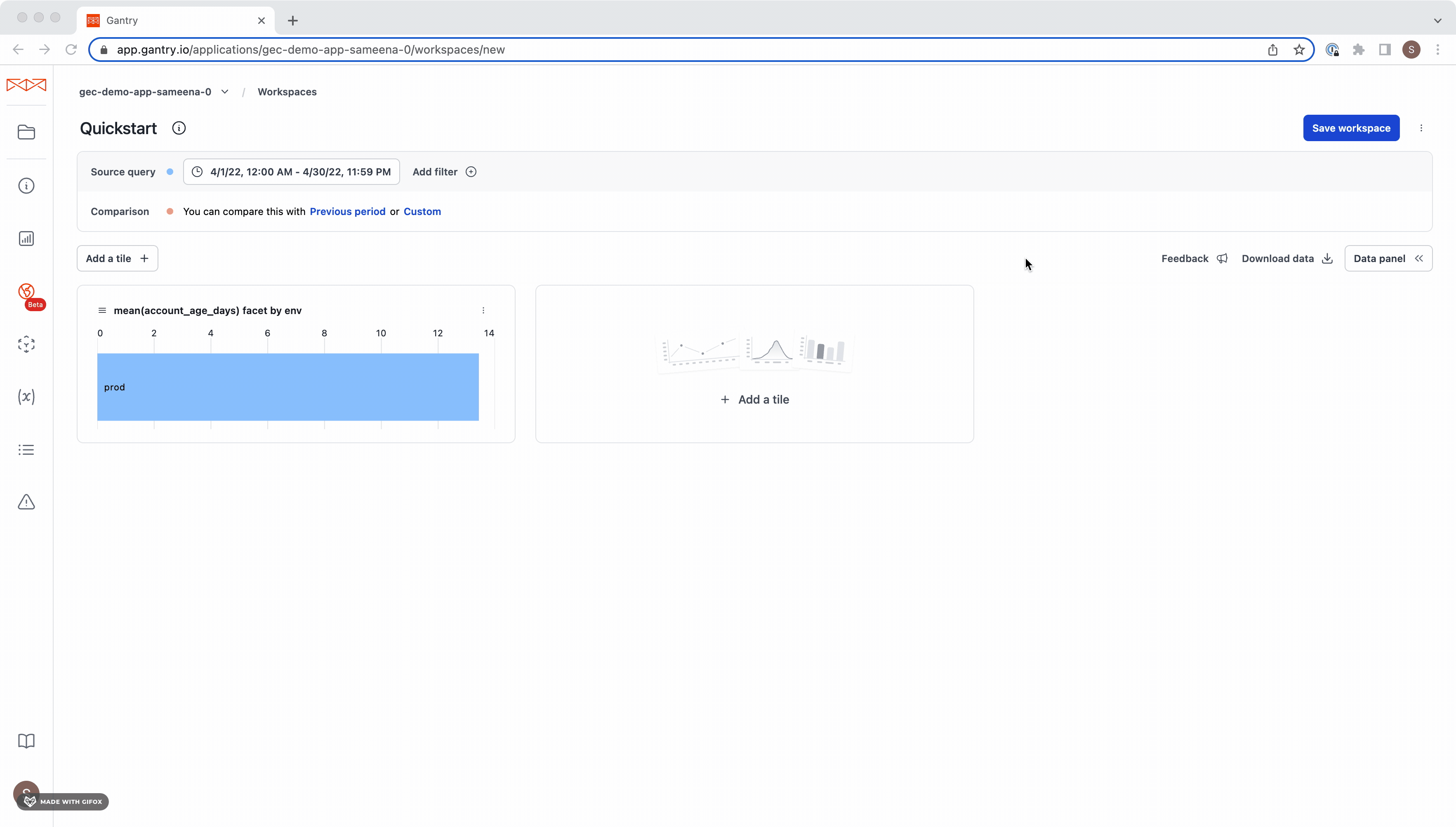Click the Save workspace button
The height and width of the screenshot is (827, 1456).
[1350, 128]
